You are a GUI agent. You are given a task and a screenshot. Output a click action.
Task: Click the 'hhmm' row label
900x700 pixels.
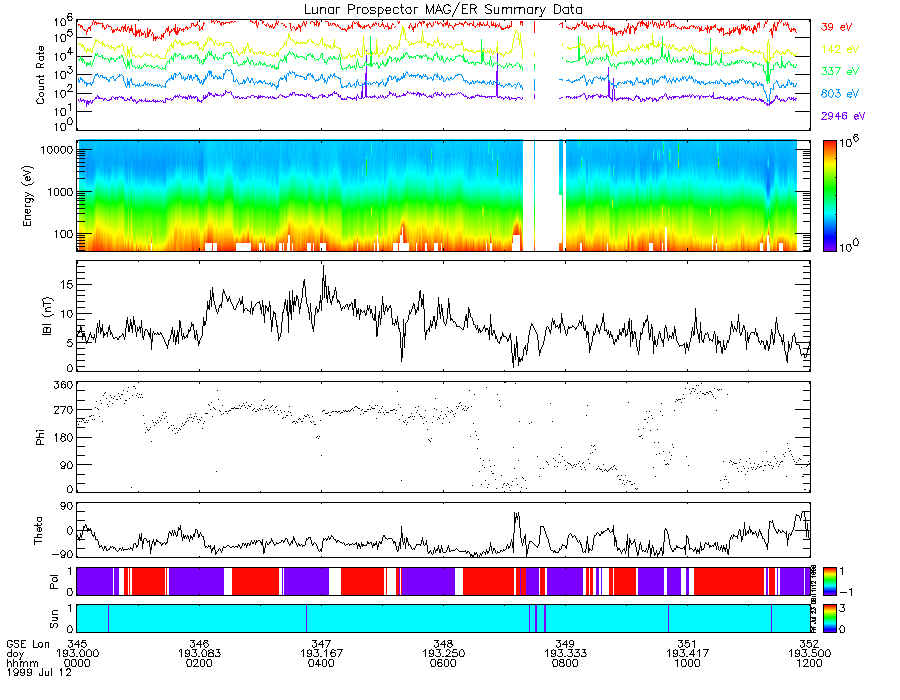click(x=22, y=663)
